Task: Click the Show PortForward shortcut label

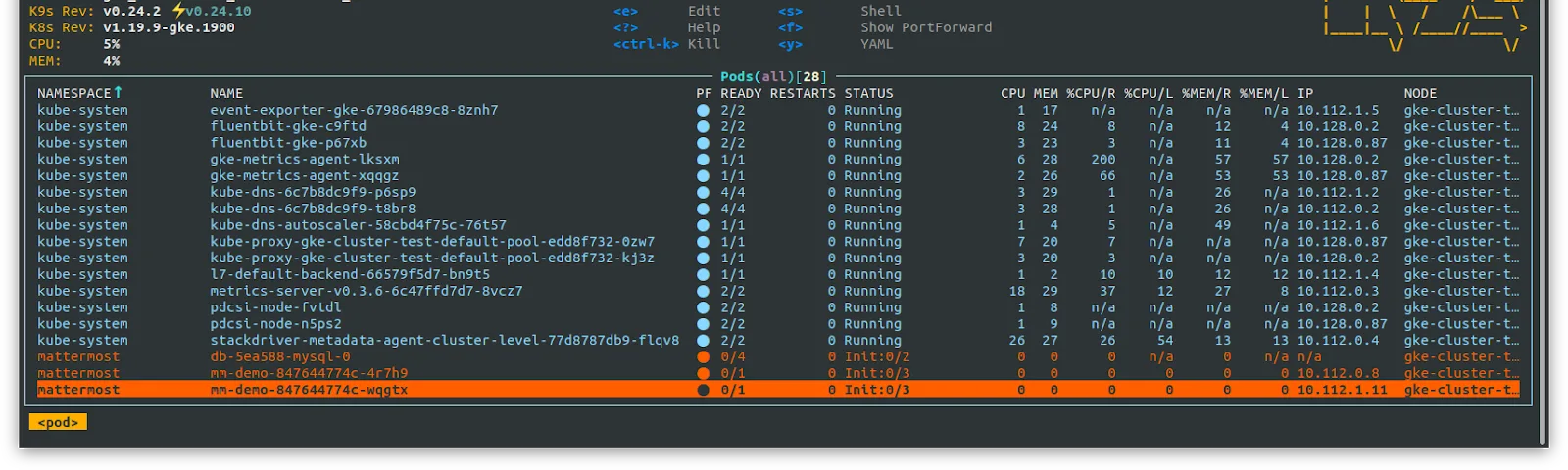Action: [926, 28]
